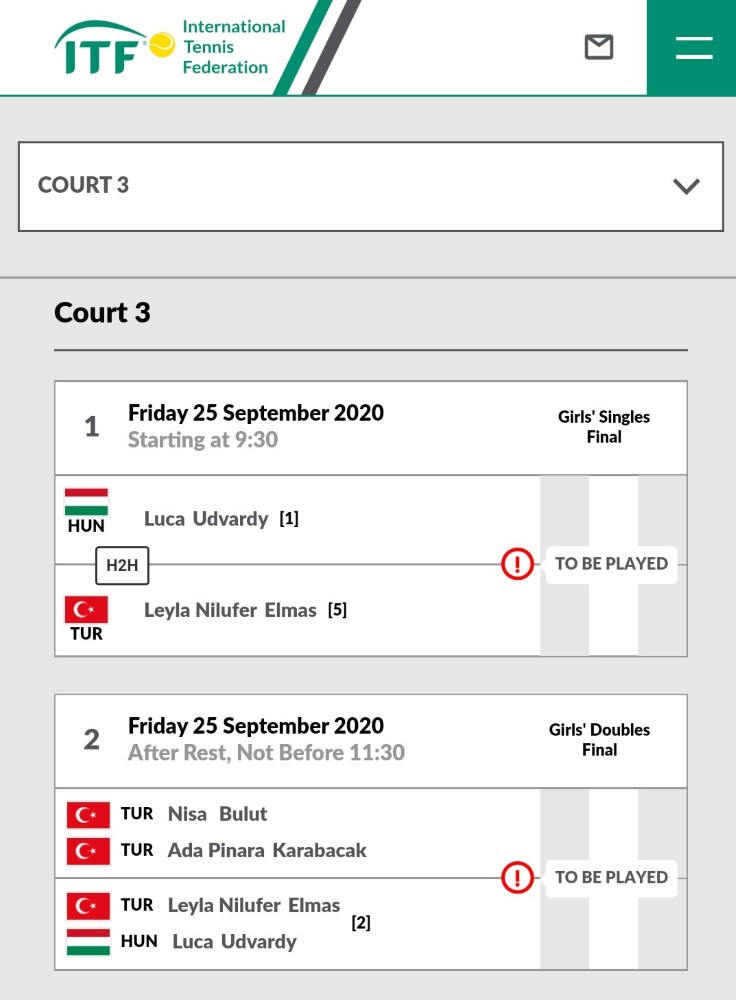Select Leyla Nilufer Elmas seeded 5
Viewport: 736px width, 1000px height.
tap(230, 610)
